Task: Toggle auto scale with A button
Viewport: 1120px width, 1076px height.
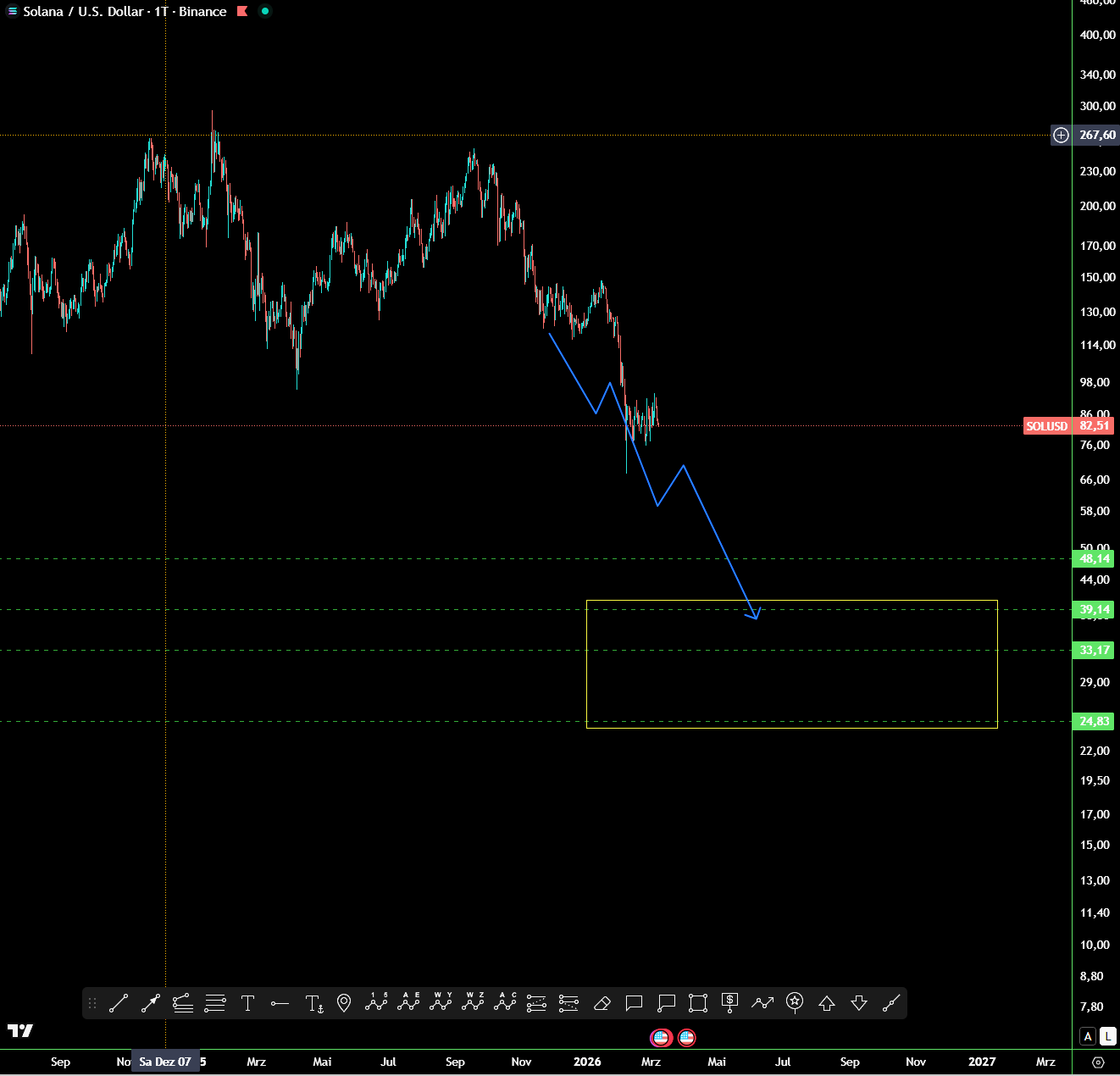Action: (1089, 1036)
